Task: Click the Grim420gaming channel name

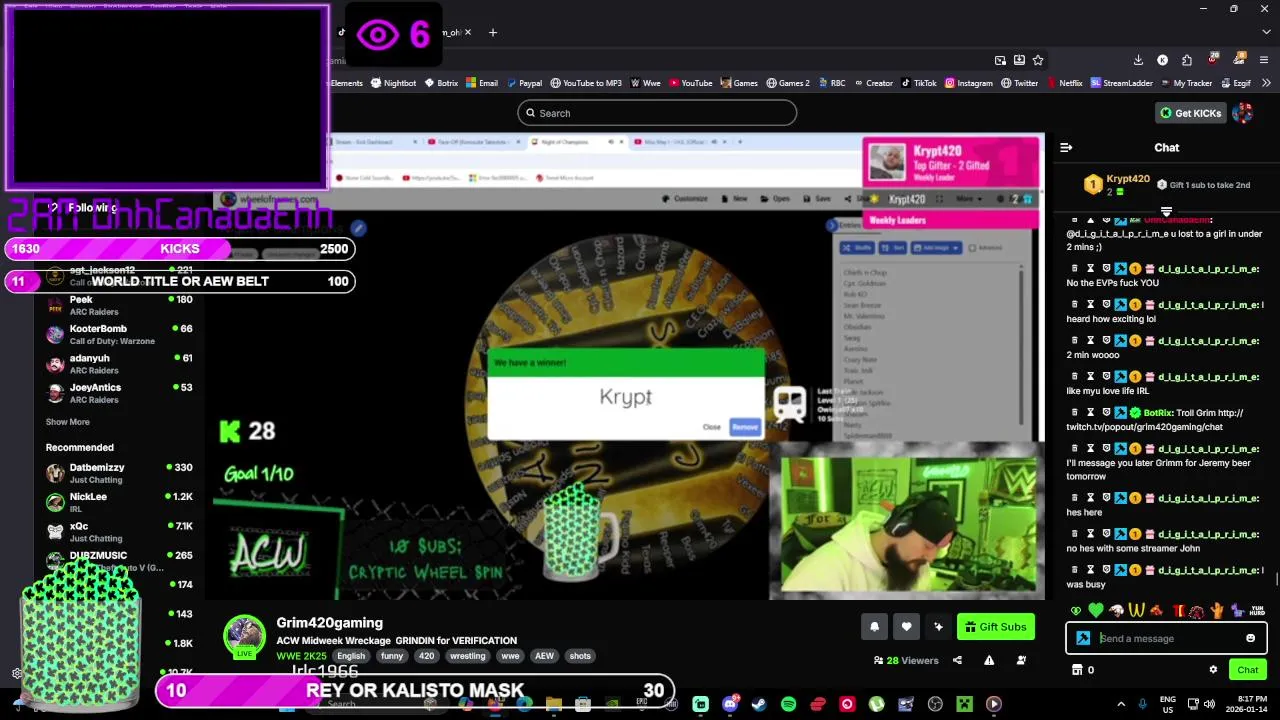Action: coord(329,623)
